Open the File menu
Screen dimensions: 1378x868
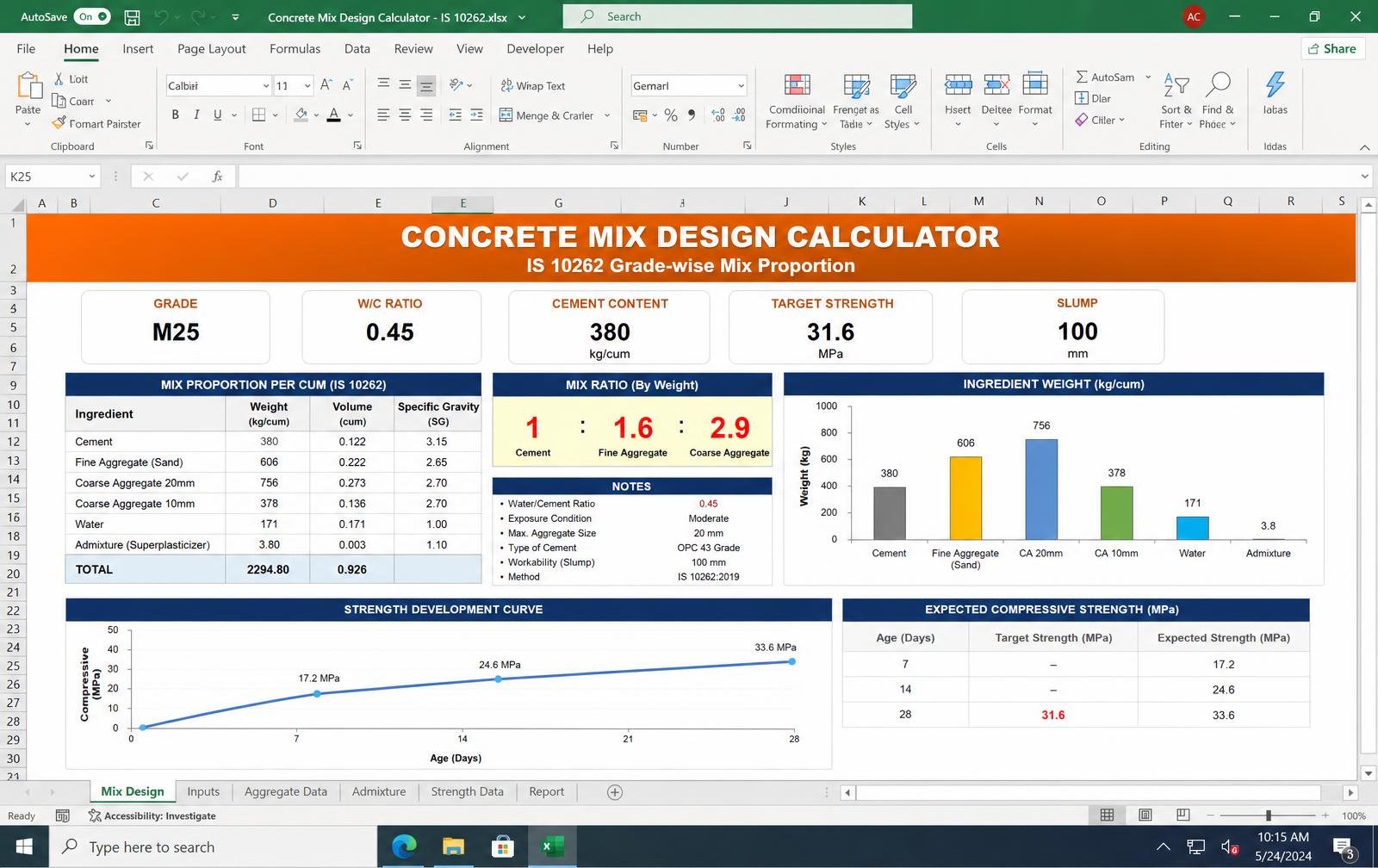click(x=26, y=49)
